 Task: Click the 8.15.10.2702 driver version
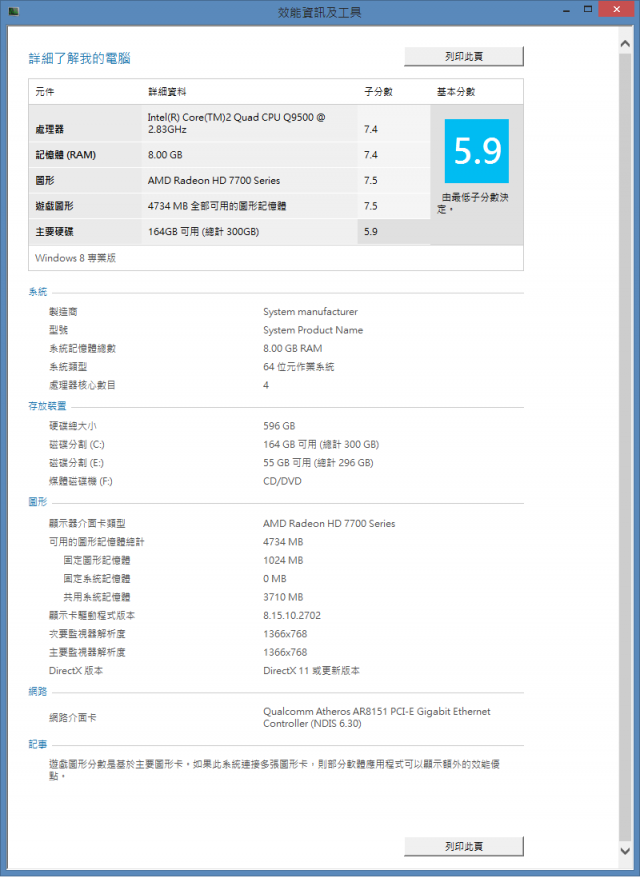(x=292, y=616)
